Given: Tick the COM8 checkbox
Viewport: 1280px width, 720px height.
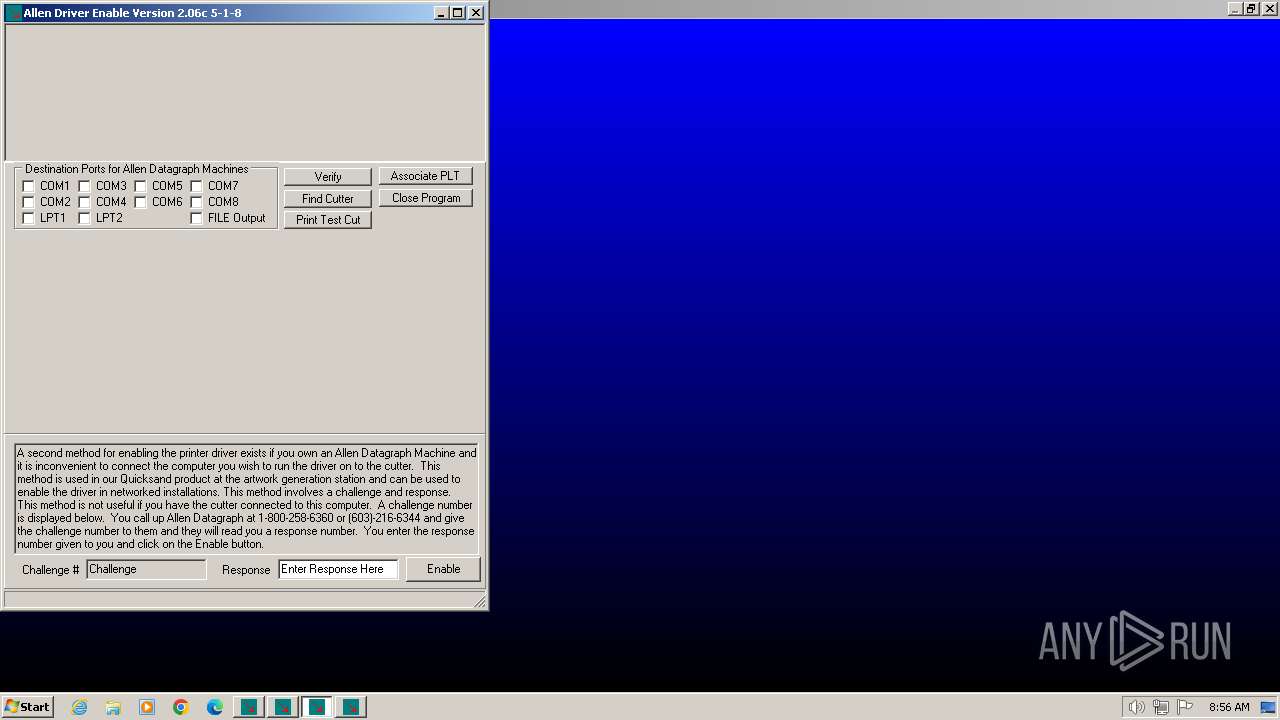Looking at the screenshot, I should point(197,202).
